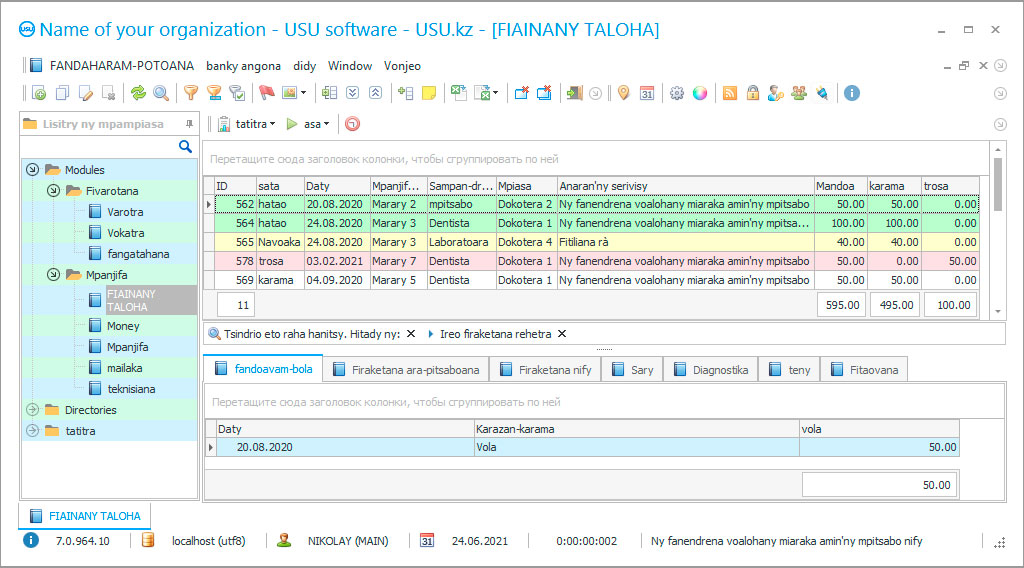The height and width of the screenshot is (568, 1024).
Task: Toggle pin on the Lisitry ny mpampiasa panel
Action: tap(189, 124)
